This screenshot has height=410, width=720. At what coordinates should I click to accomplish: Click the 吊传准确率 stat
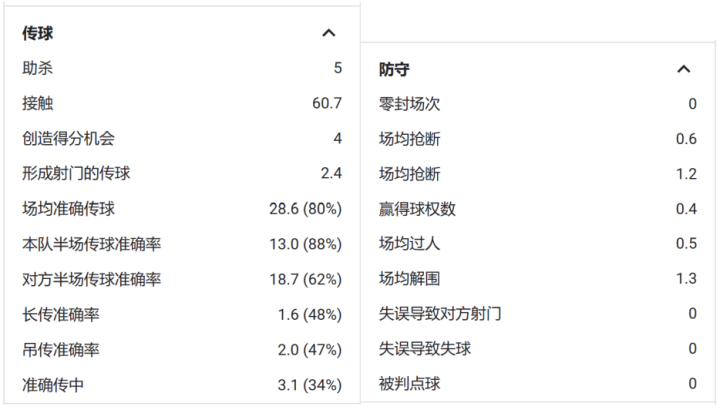coord(60,350)
